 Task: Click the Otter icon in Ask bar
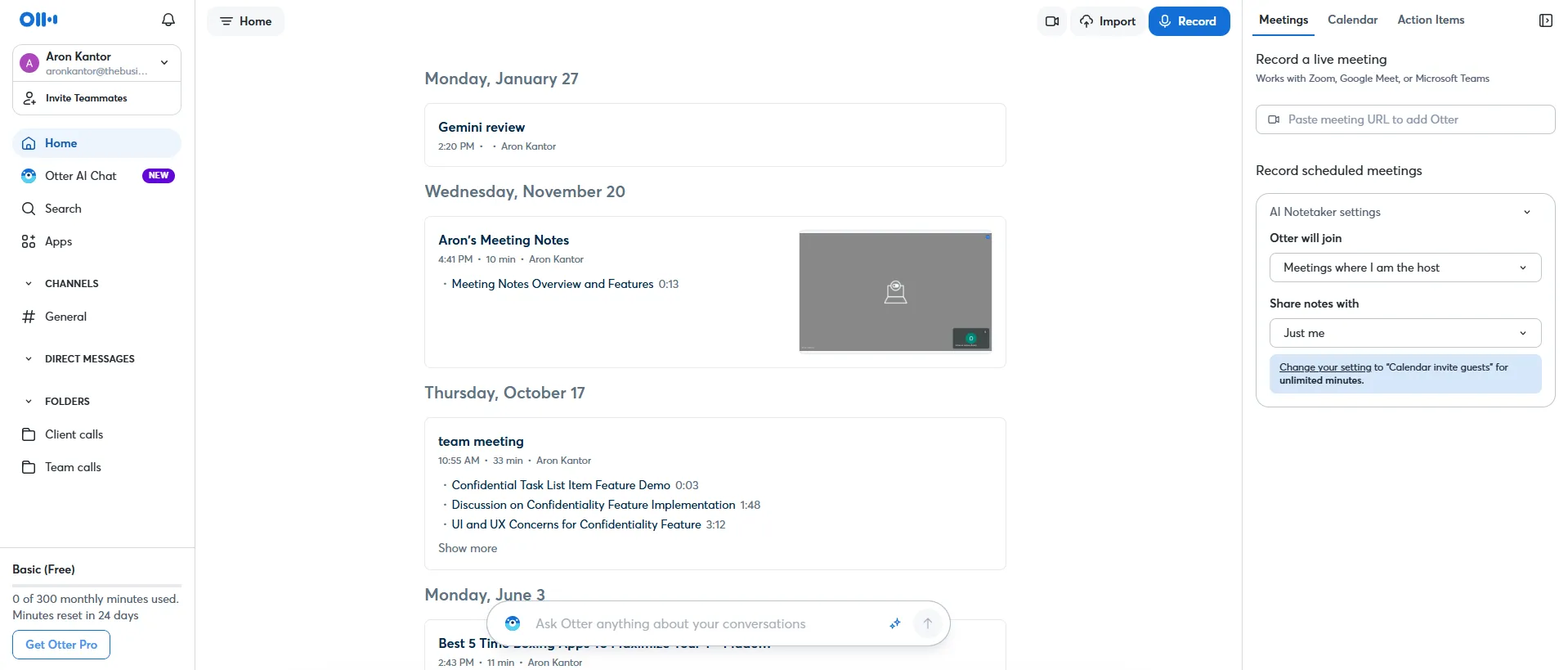pyautogui.click(x=513, y=623)
